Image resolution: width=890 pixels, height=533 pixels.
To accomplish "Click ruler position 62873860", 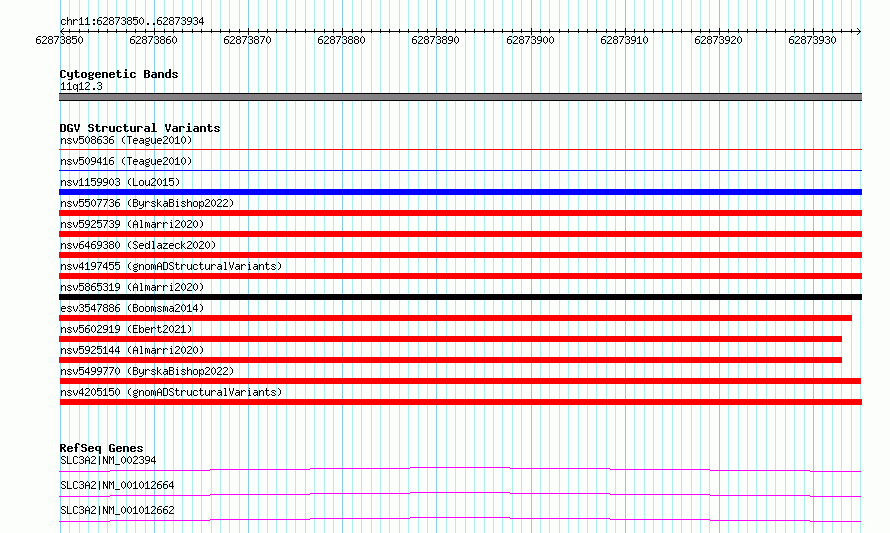I will click(x=153, y=40).
